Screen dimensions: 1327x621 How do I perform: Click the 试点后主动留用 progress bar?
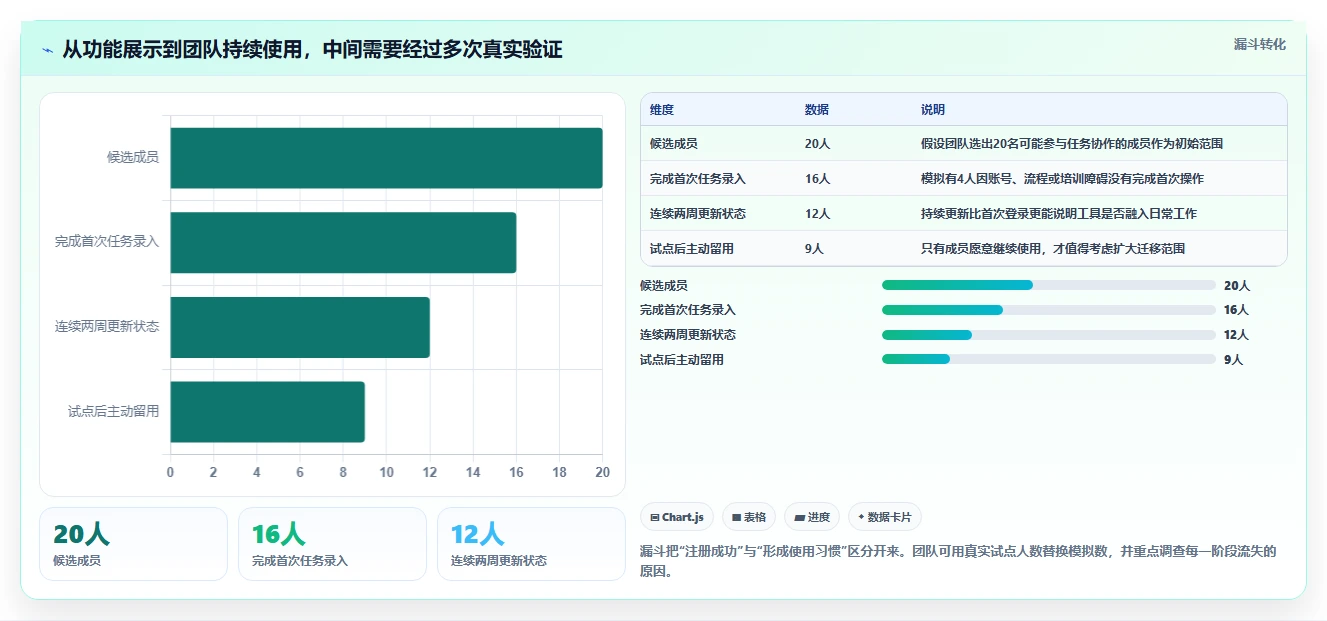pyautogui.click(x=1048, y=359)
